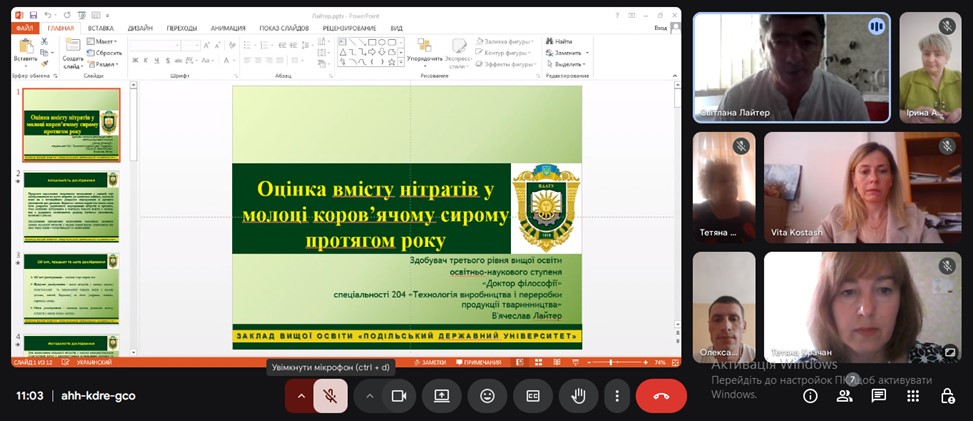Click the raise hand icon
The image size is (973, 421).
(578, 395)
